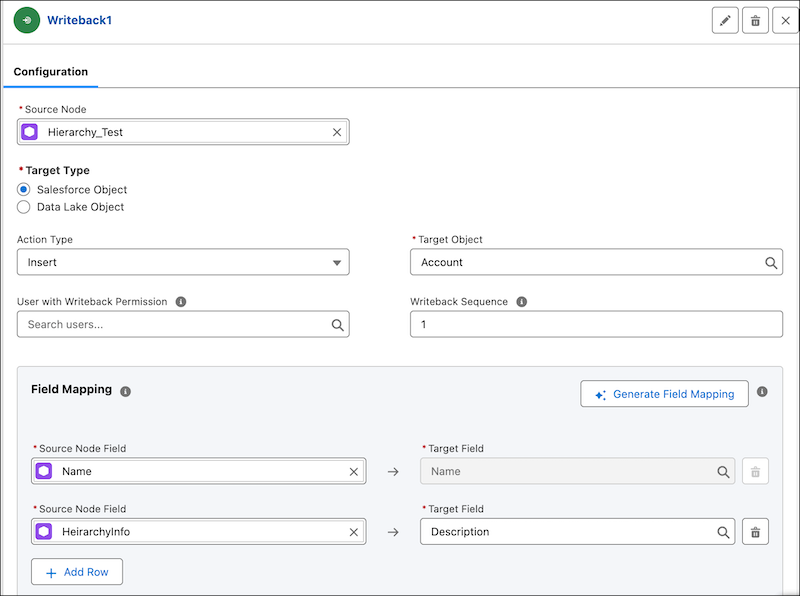Delete the HeirarchyInfo to Description mapping row
This screenshot has width=800, height=596.
click(755, 532)
